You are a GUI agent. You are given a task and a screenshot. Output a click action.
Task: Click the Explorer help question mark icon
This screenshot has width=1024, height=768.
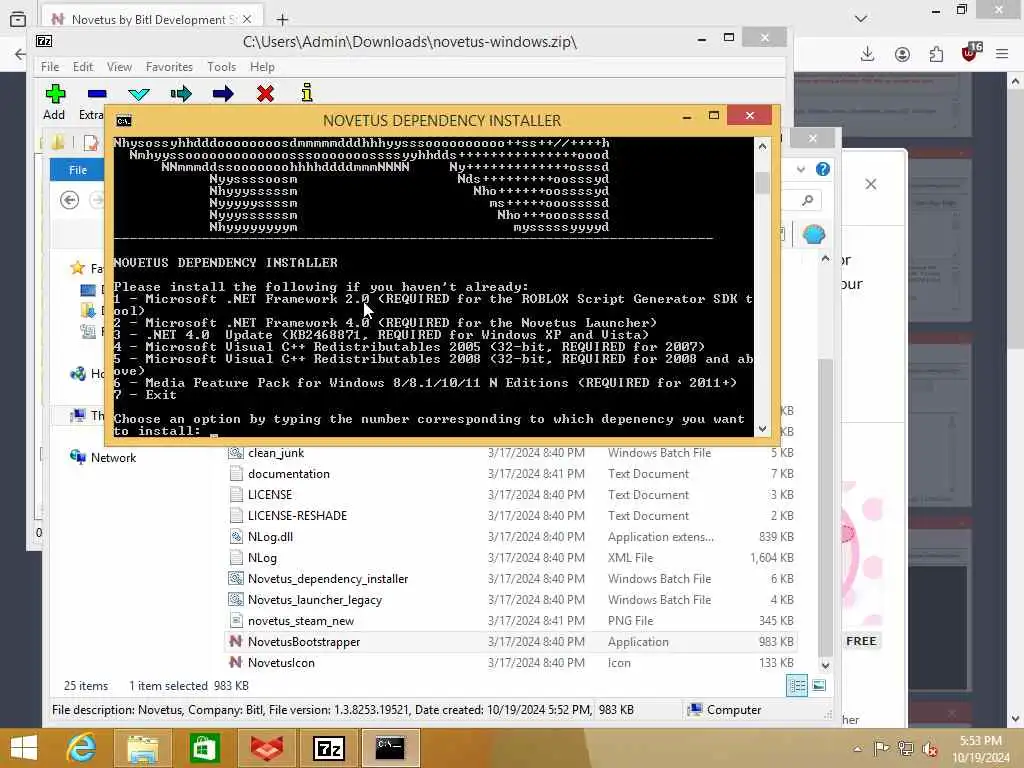click(x=823, y=170)
